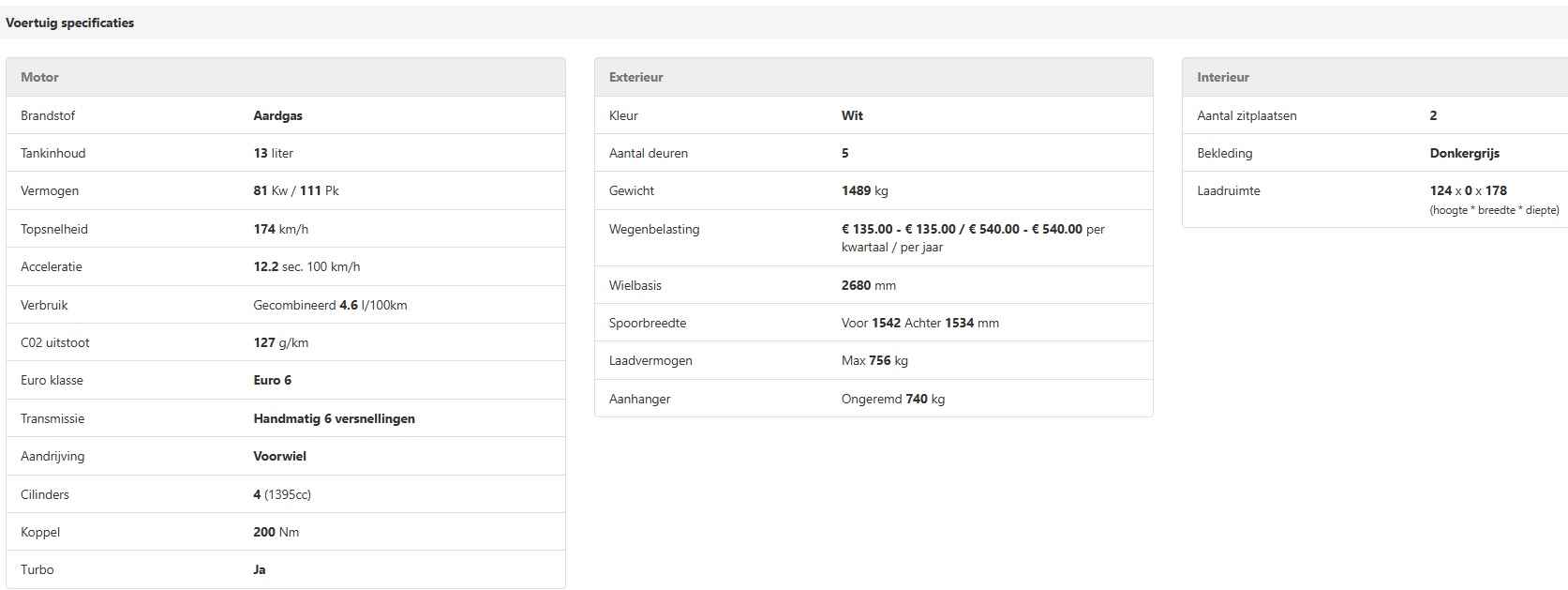The height and width of the screenshot is (590, 1568).
Task: Select the Voorwiel value
Action: click(x=280, y=456)
